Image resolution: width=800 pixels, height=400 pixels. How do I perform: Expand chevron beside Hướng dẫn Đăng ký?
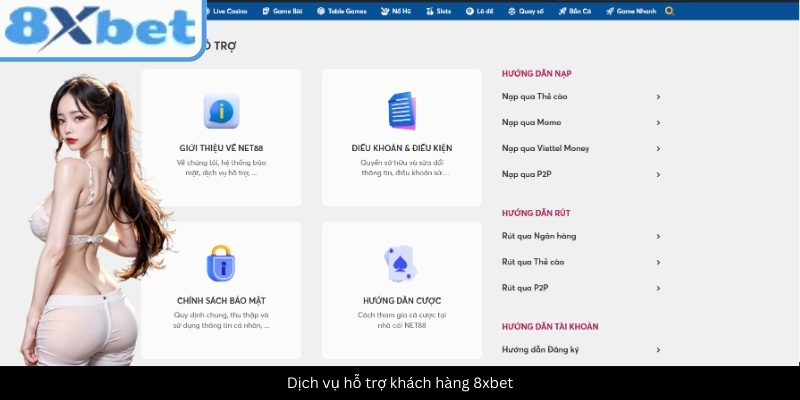[658, 350]
